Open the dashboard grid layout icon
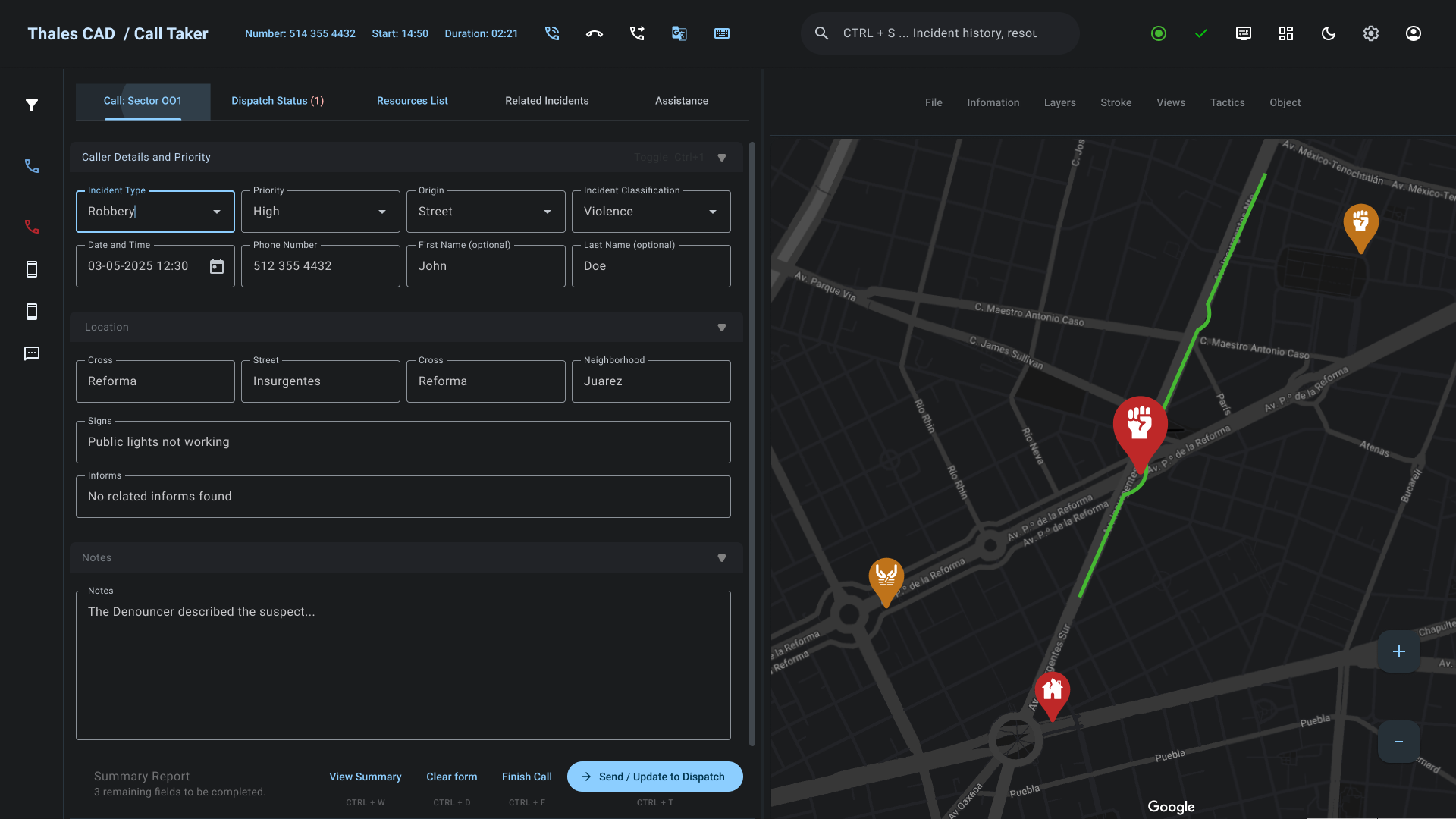Image resolution: width=1456 pixels, height=819 pixels. [1286, 33]
